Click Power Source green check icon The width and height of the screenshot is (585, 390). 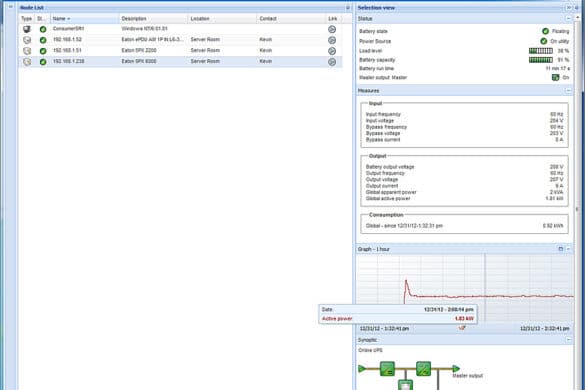pyautogui.click(x=544, y=41)
